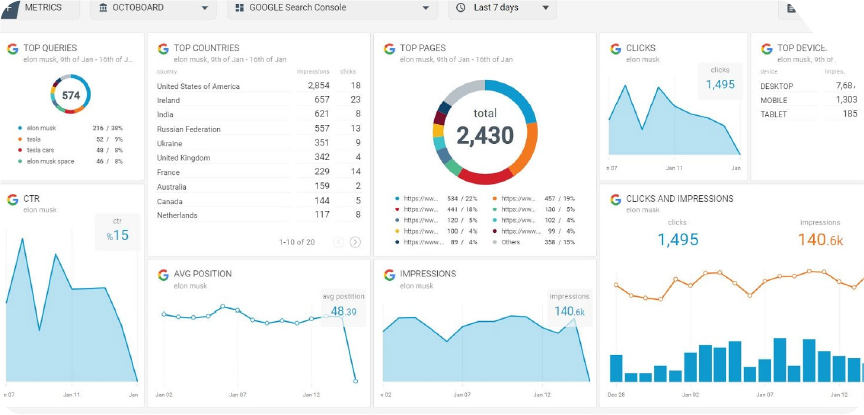Click the orange dot beside tesla query
Image resolution: width=864 pixels, height=415 pixels.
point(20,139)
